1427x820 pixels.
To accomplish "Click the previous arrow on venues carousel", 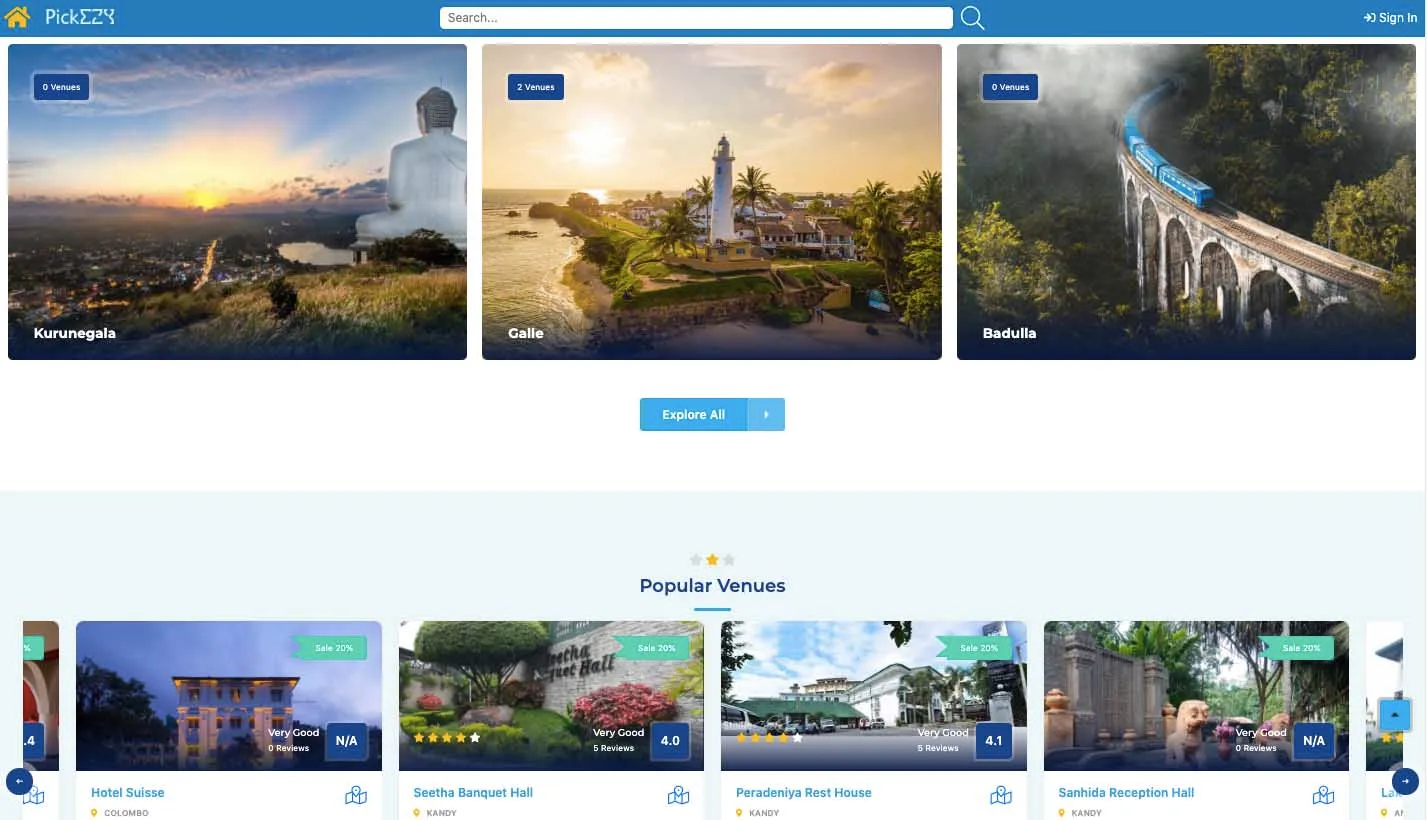I will point(19,781).
